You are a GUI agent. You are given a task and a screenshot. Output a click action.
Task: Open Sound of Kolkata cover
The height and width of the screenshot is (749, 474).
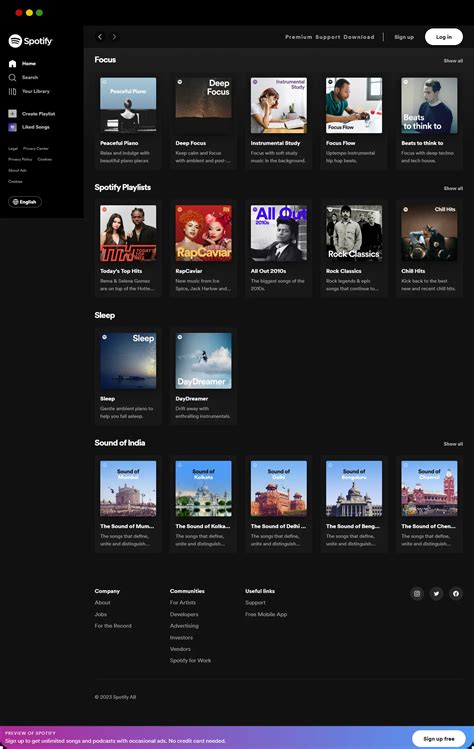coord(204,489)
